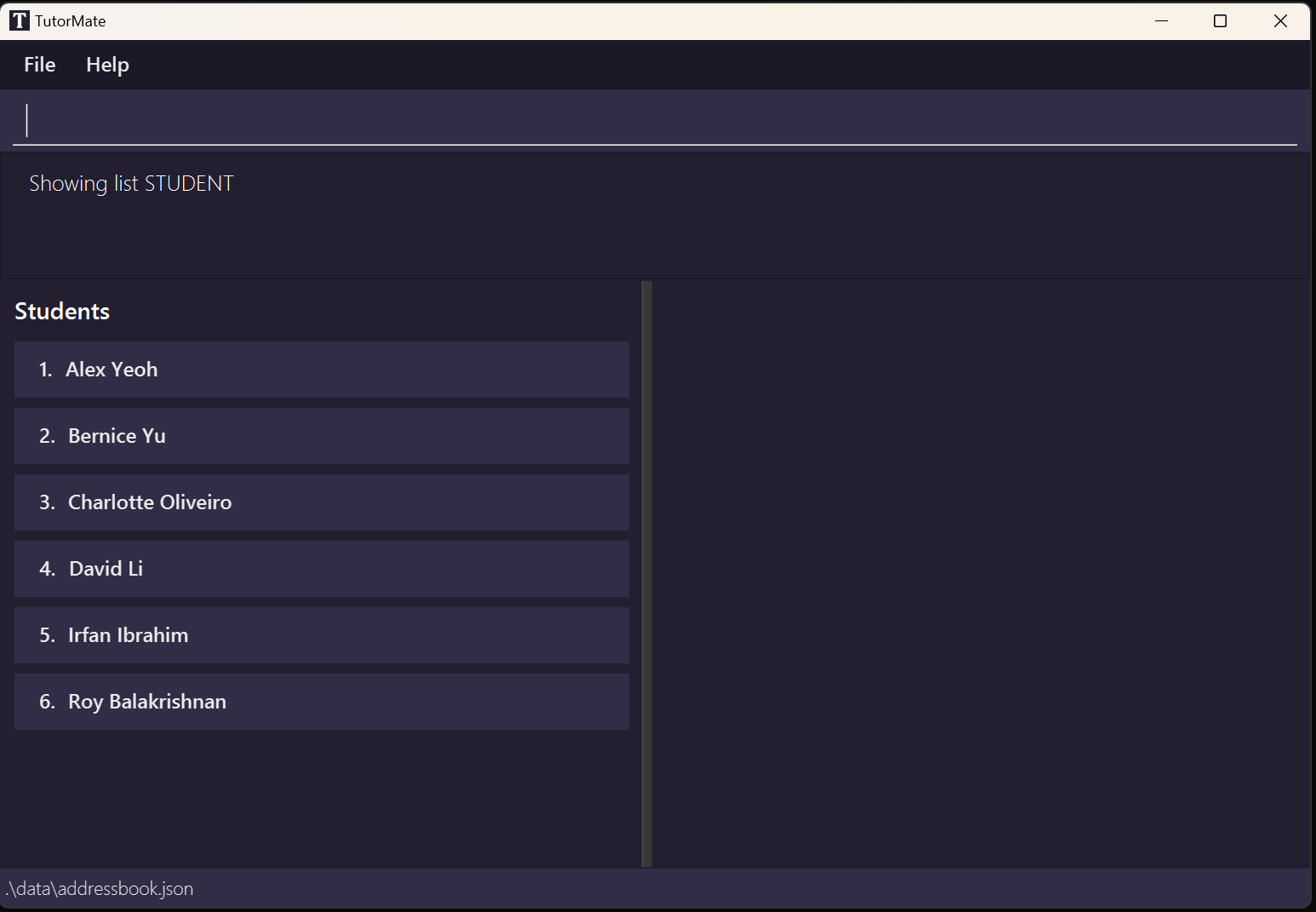1316x912 pixels.
Task: Click the addressbook.json status bar path
Action: [100, 889]
